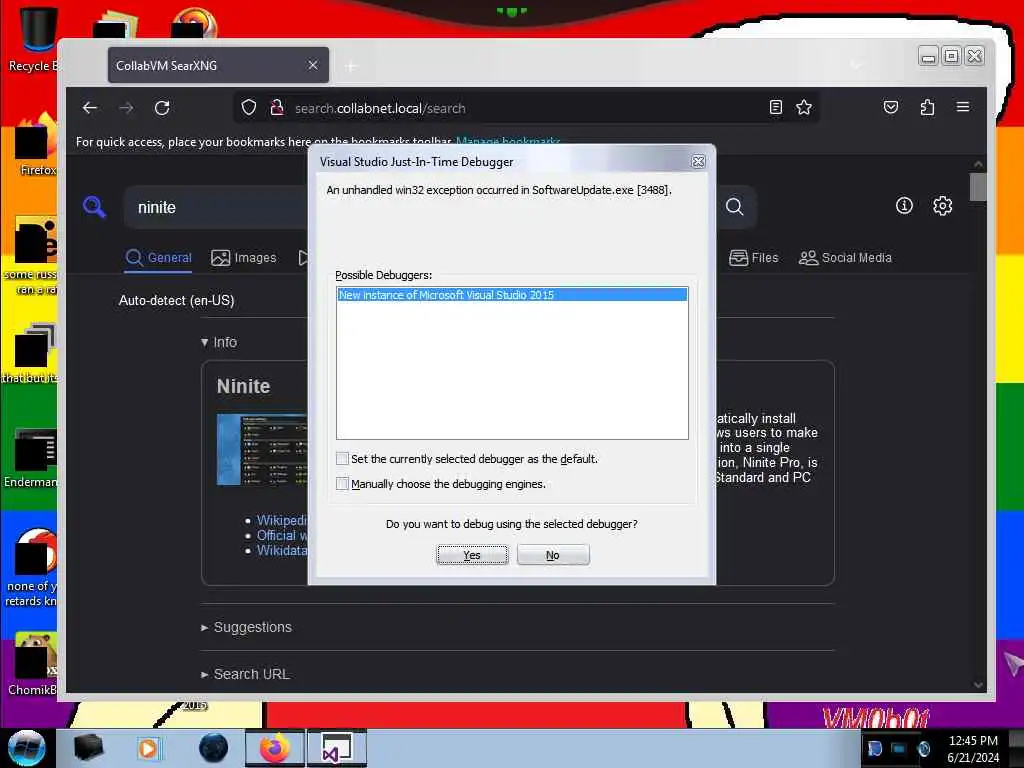Click the Firefox page vertical scrollbar thumb
Image resolution: width=1024 pixels, height=768 pixels.
tap(978, 187)
